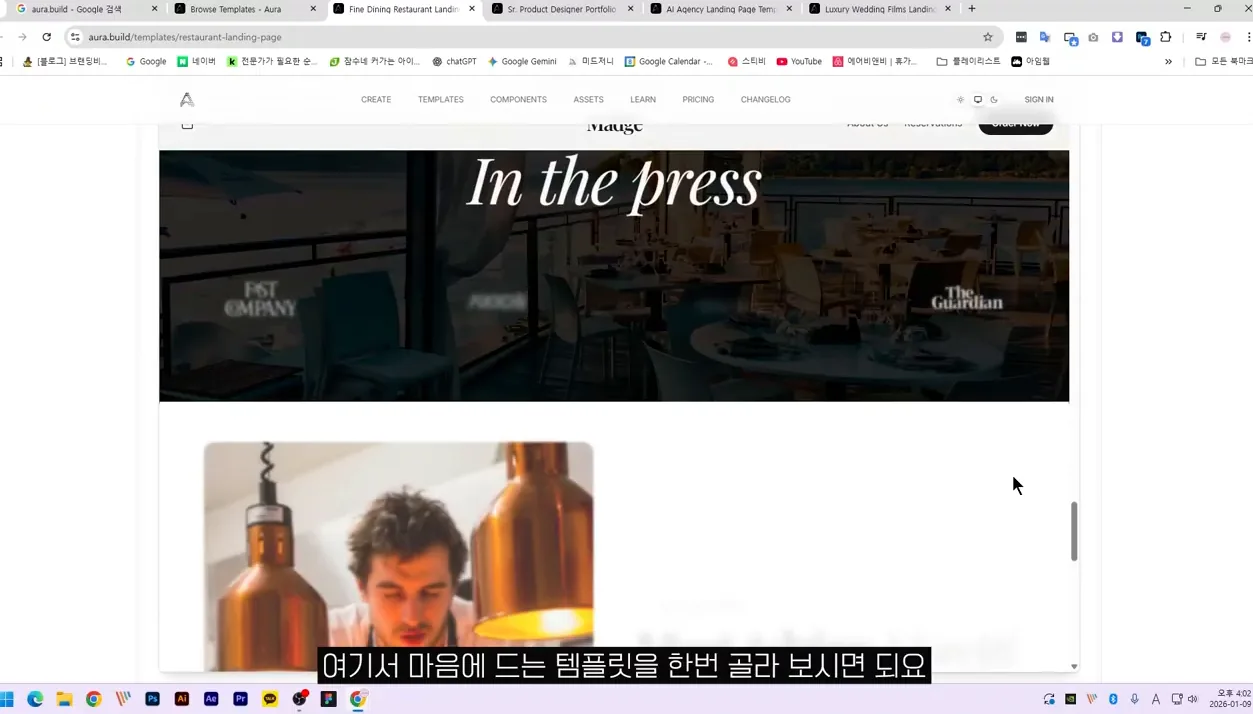The image size is (1253, 714).
Task: Click the Order Now button in preview
Action: (x=1015, y=126)
